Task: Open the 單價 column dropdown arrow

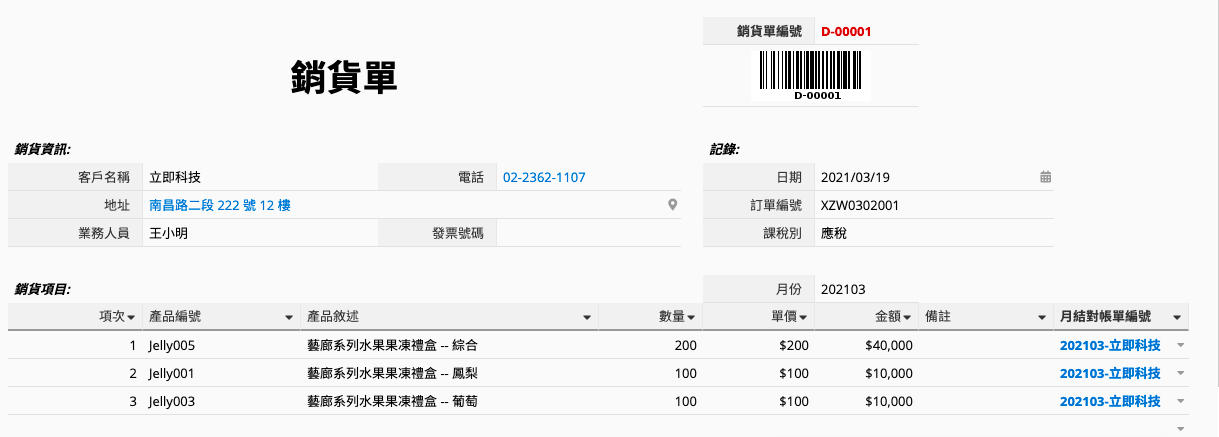Action: click(802, 317)
